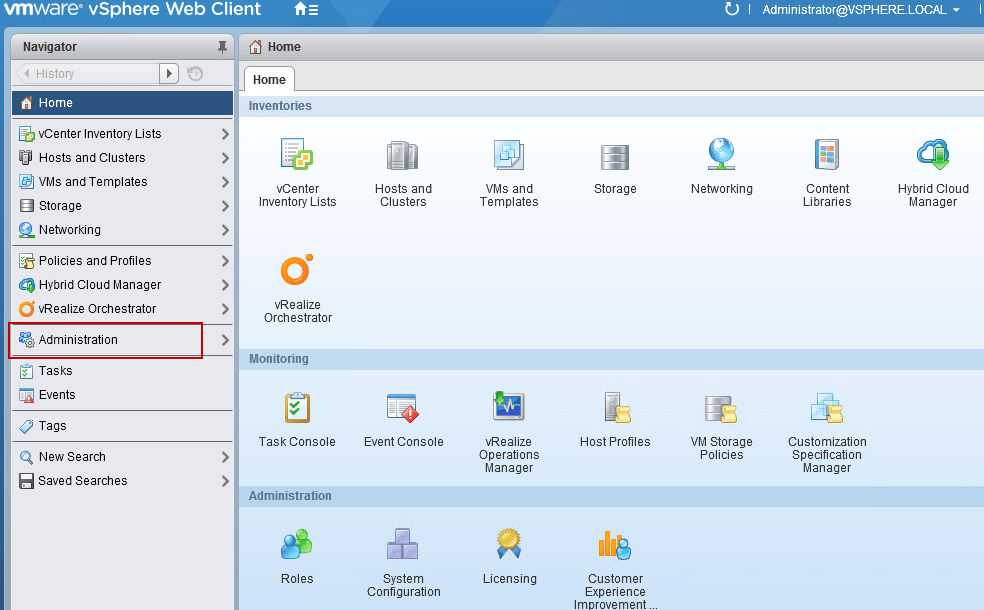984x610 pixels.
Task: Click Tags in the Navigator
Action: pyautogui.click(x=52, y=426)
